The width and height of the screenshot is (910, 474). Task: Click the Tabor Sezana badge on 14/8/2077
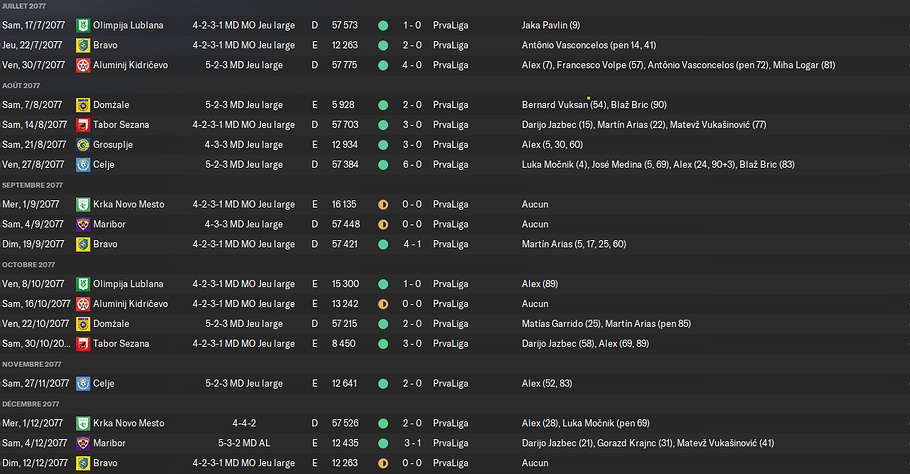pos(83,125)
